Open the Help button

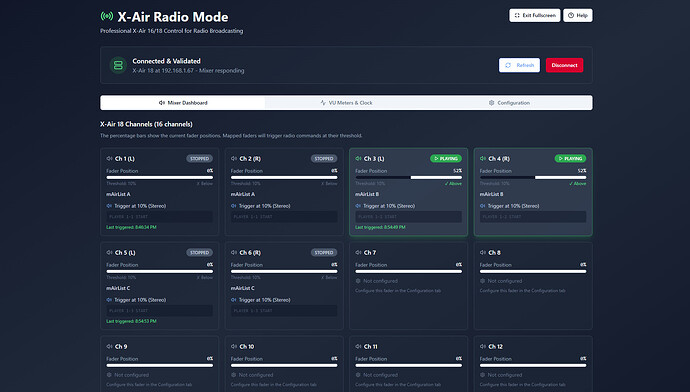coord(578,15)
